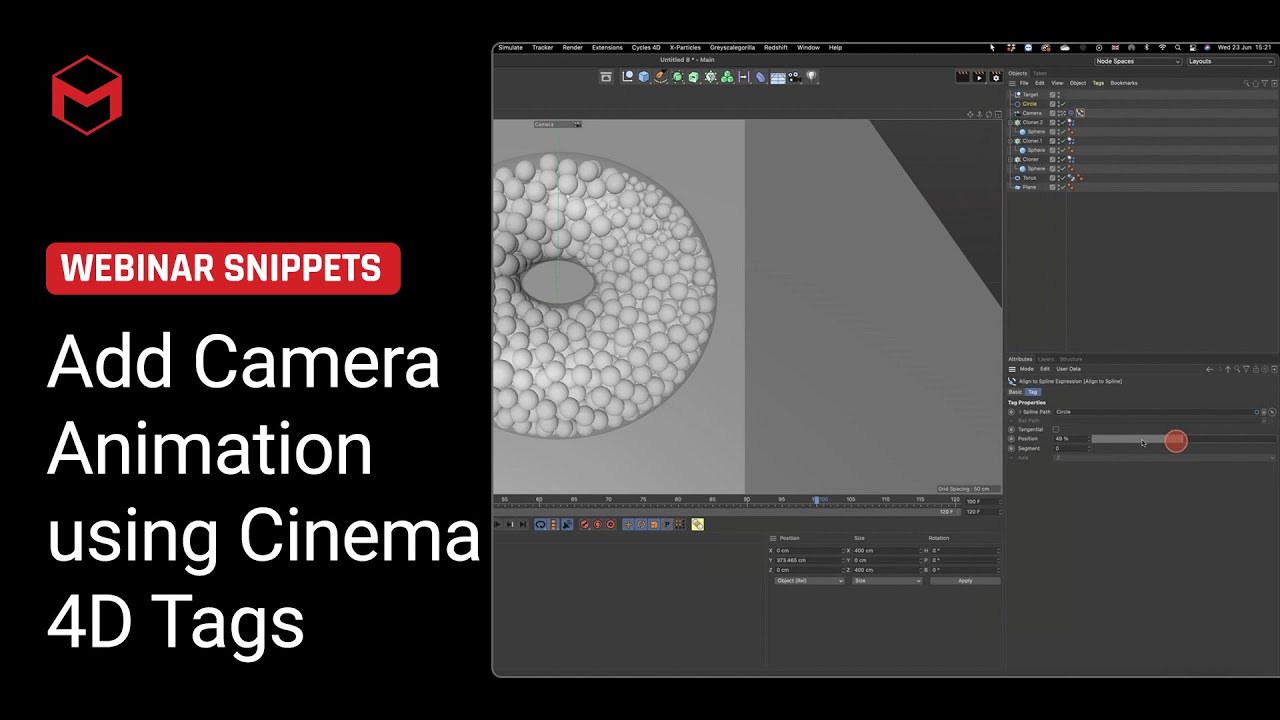This screenshot has height=720, width=1280.
Task: Open Layouts dropdown
Action: point(1230,61)
